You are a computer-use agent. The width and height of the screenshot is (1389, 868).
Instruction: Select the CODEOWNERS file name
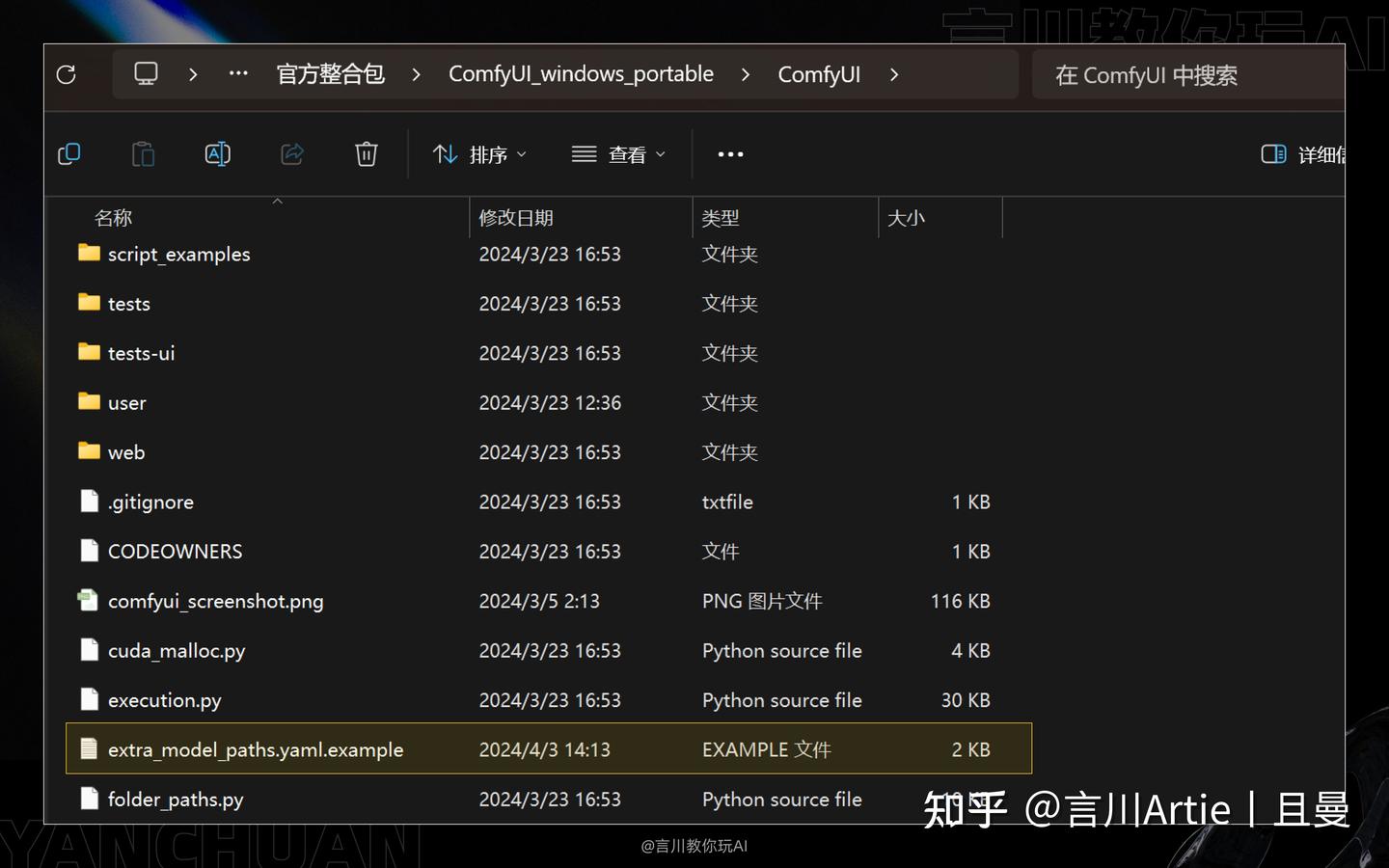click(176, 552)
